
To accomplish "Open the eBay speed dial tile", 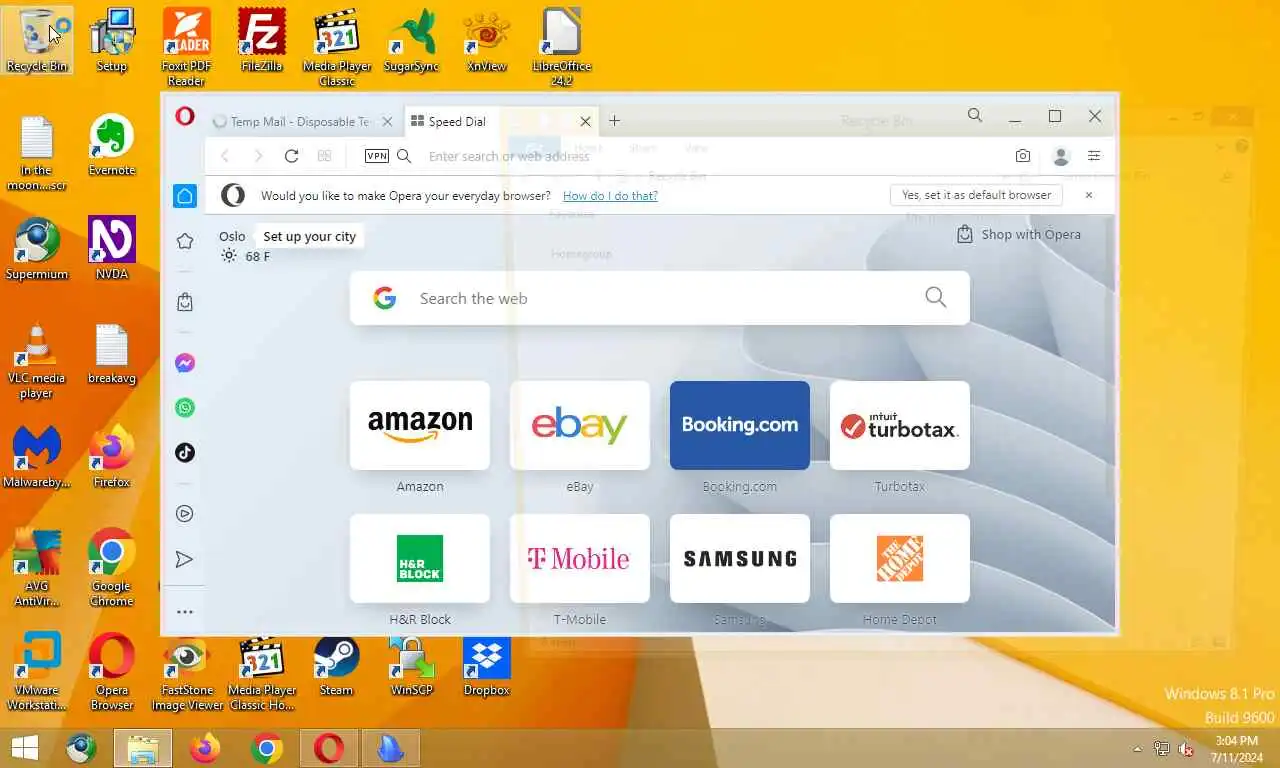I will click(x=580, y=425).
